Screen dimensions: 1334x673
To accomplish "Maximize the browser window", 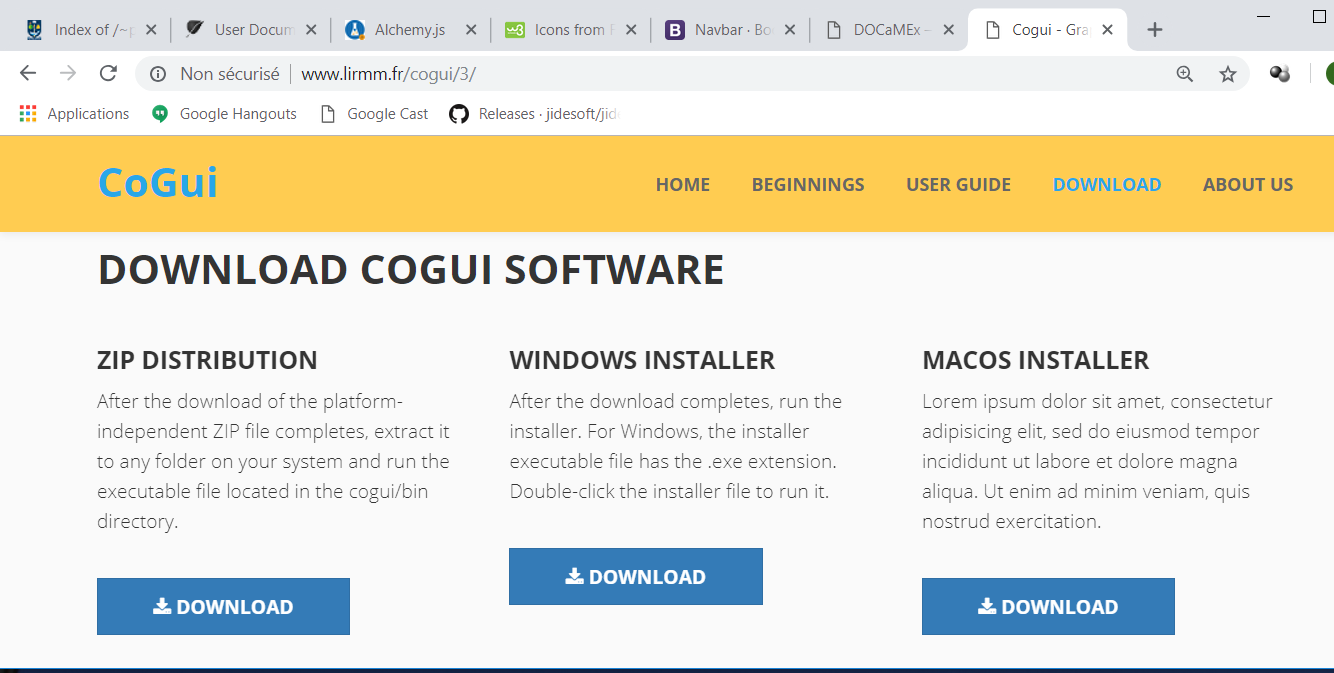I will [x=1318, y=17].
